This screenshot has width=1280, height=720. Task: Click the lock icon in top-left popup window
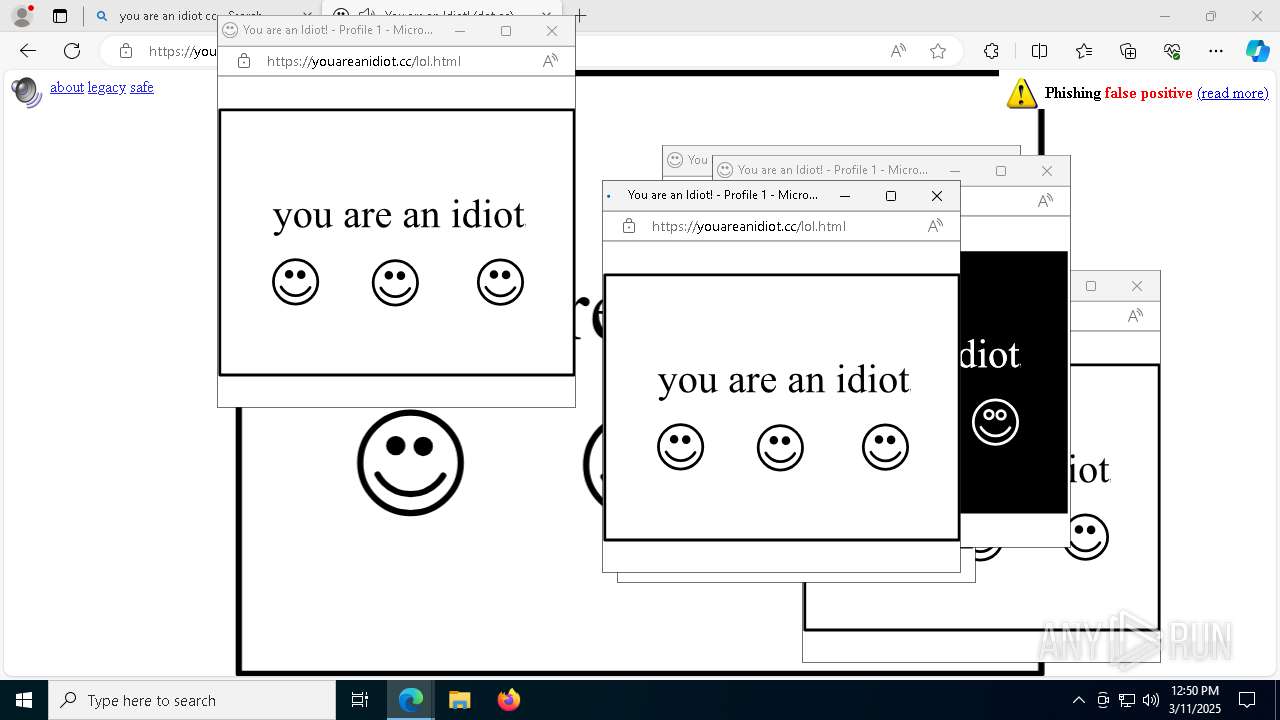point(243,61)
